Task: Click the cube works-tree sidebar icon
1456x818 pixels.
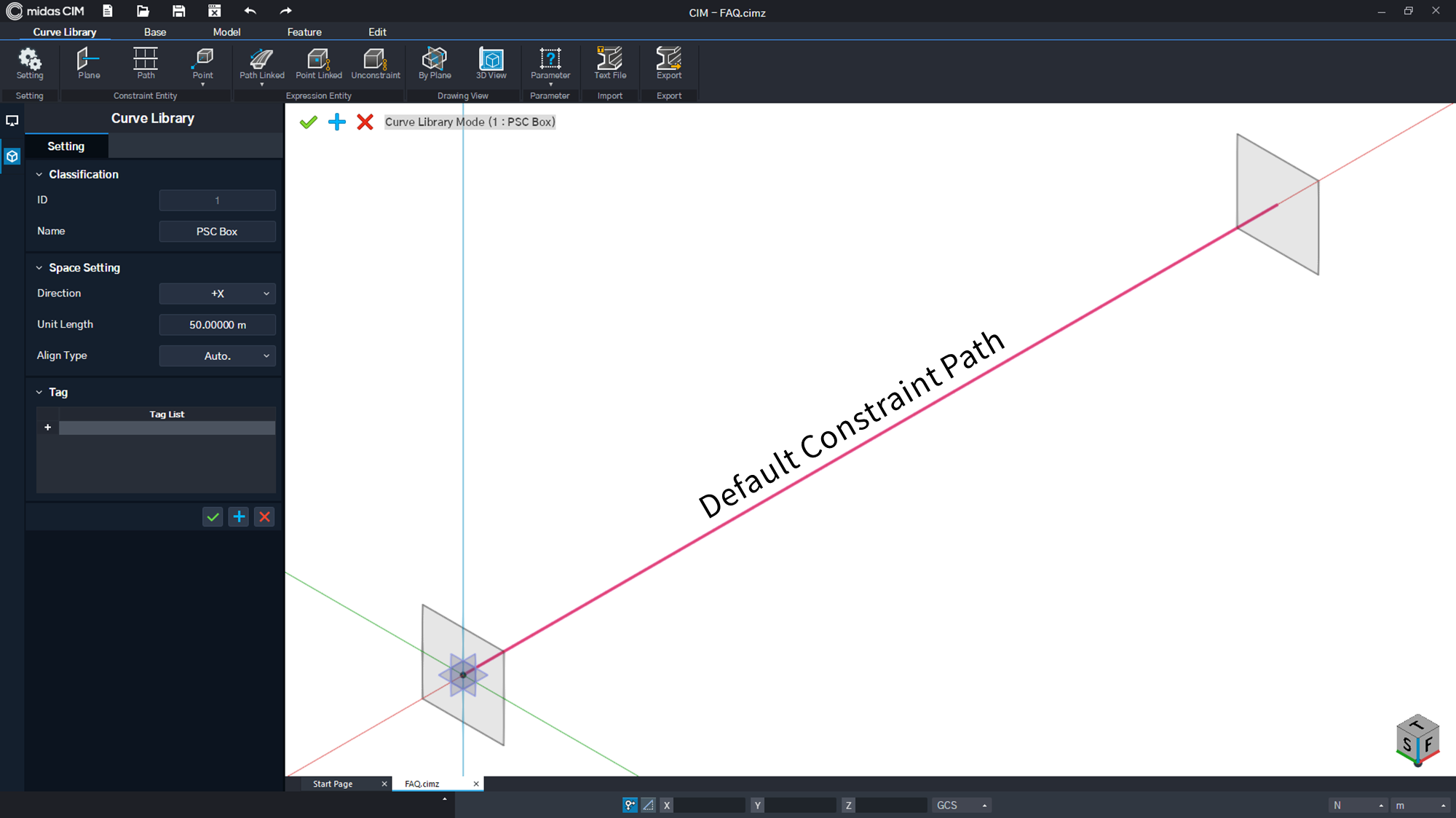Action: 12,156
